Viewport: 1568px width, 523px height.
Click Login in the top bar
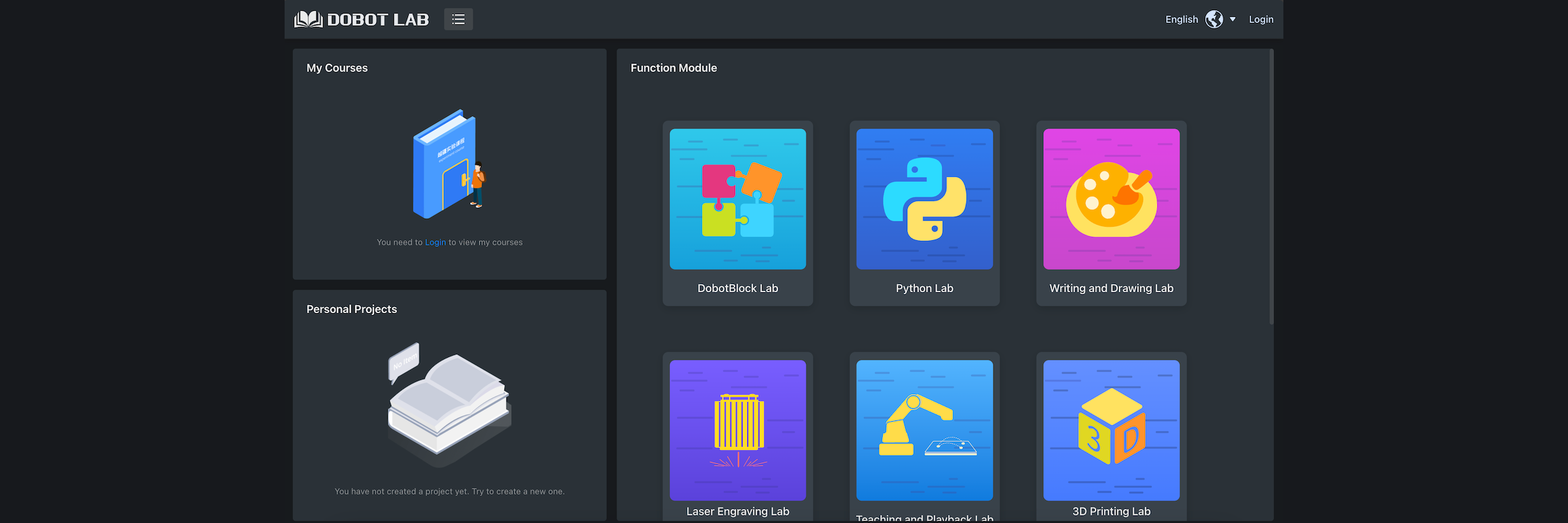click(x=1261, y=20)
